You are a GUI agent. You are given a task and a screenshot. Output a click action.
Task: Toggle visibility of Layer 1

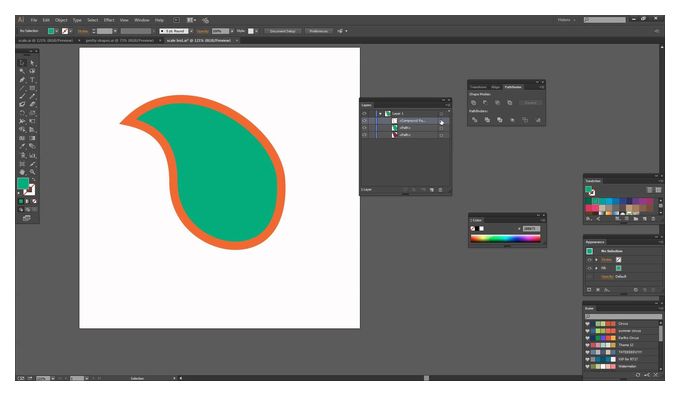[364, 114]
